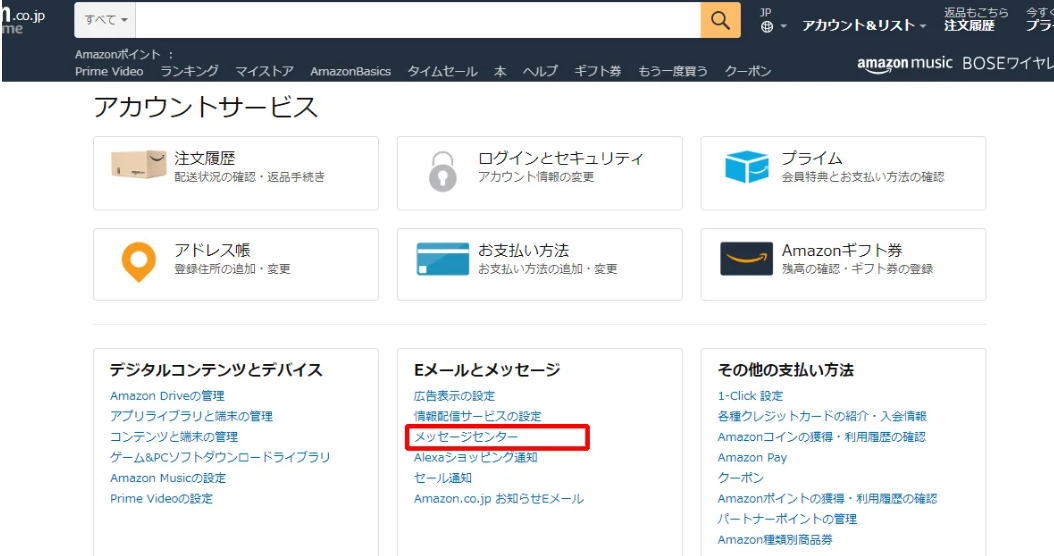1054x556 pixels.
Task: Open the Amazonギフト券 card title
Action: coord(842,251)
